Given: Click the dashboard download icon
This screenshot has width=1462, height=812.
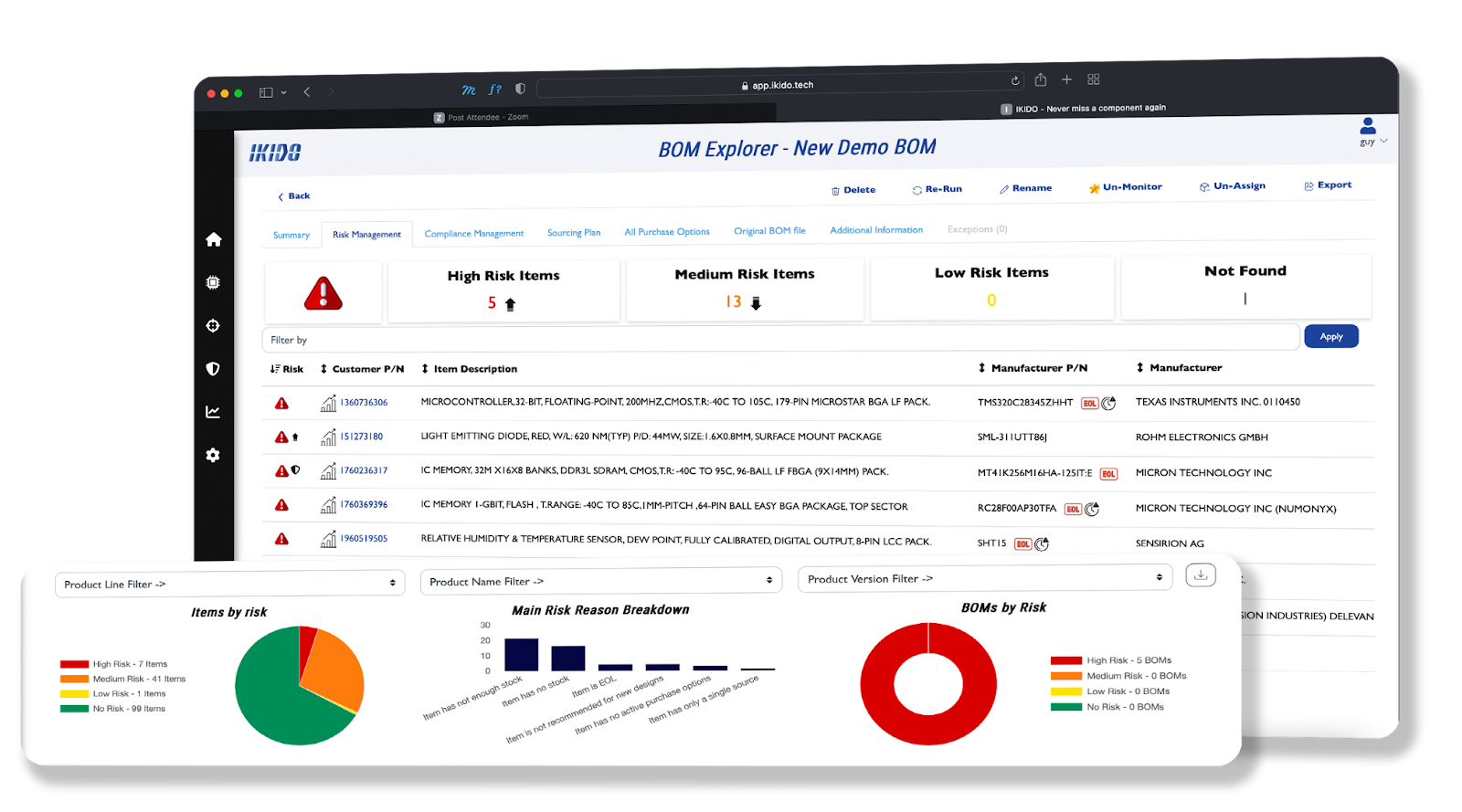Looking at the screenshot, I should click(1201, 575).
